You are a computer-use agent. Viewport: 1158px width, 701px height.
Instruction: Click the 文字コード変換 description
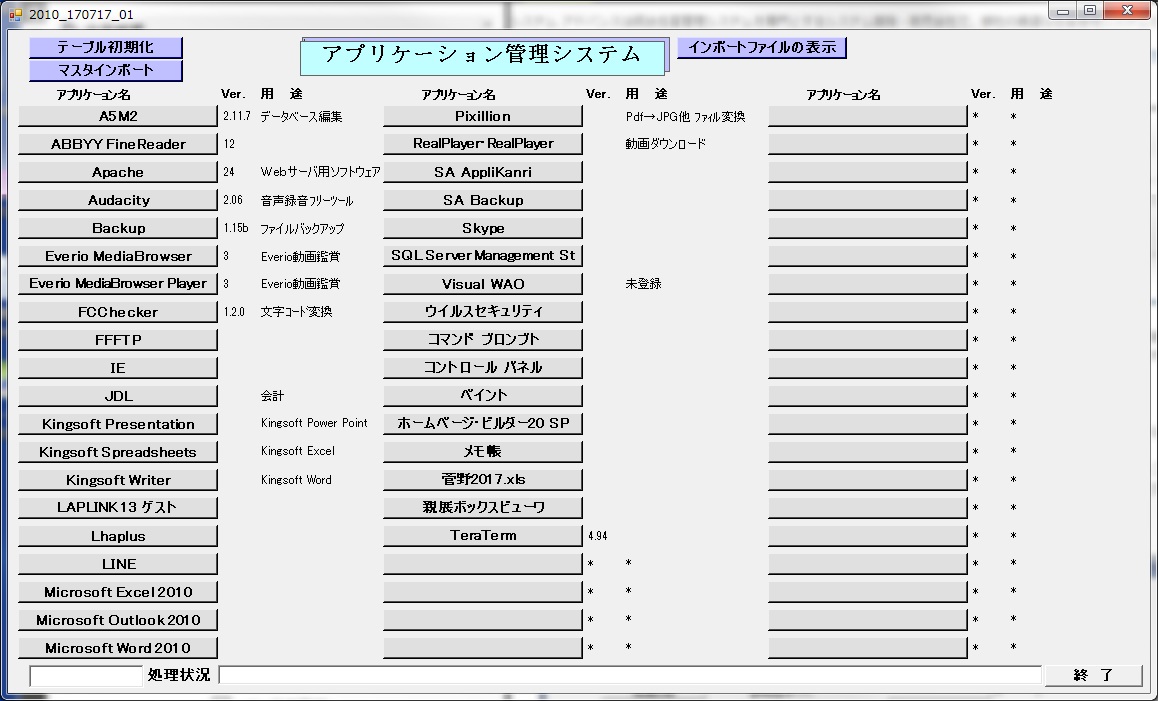pos(296,312)
